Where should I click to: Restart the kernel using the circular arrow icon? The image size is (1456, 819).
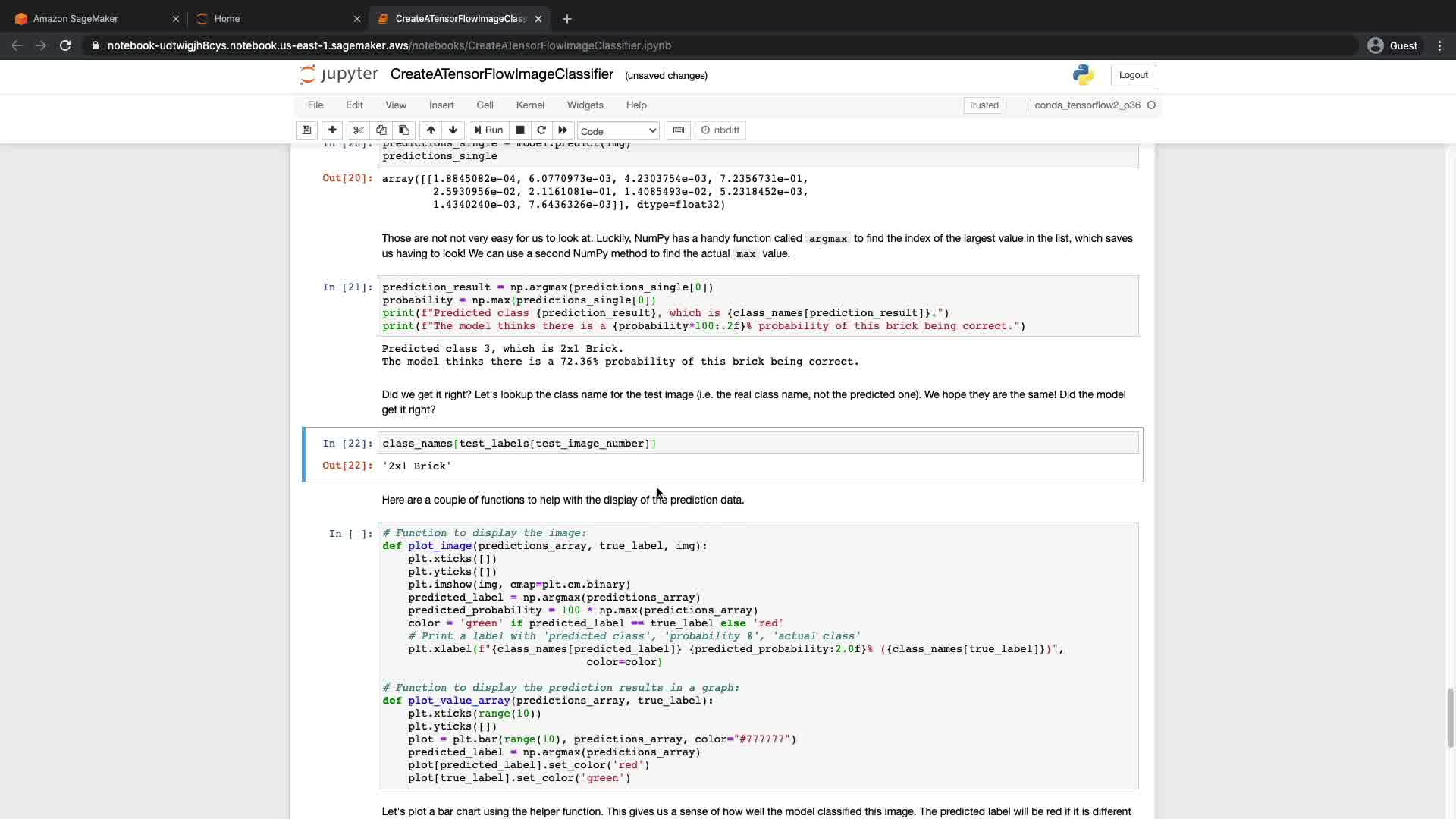[x=541, y=130]
